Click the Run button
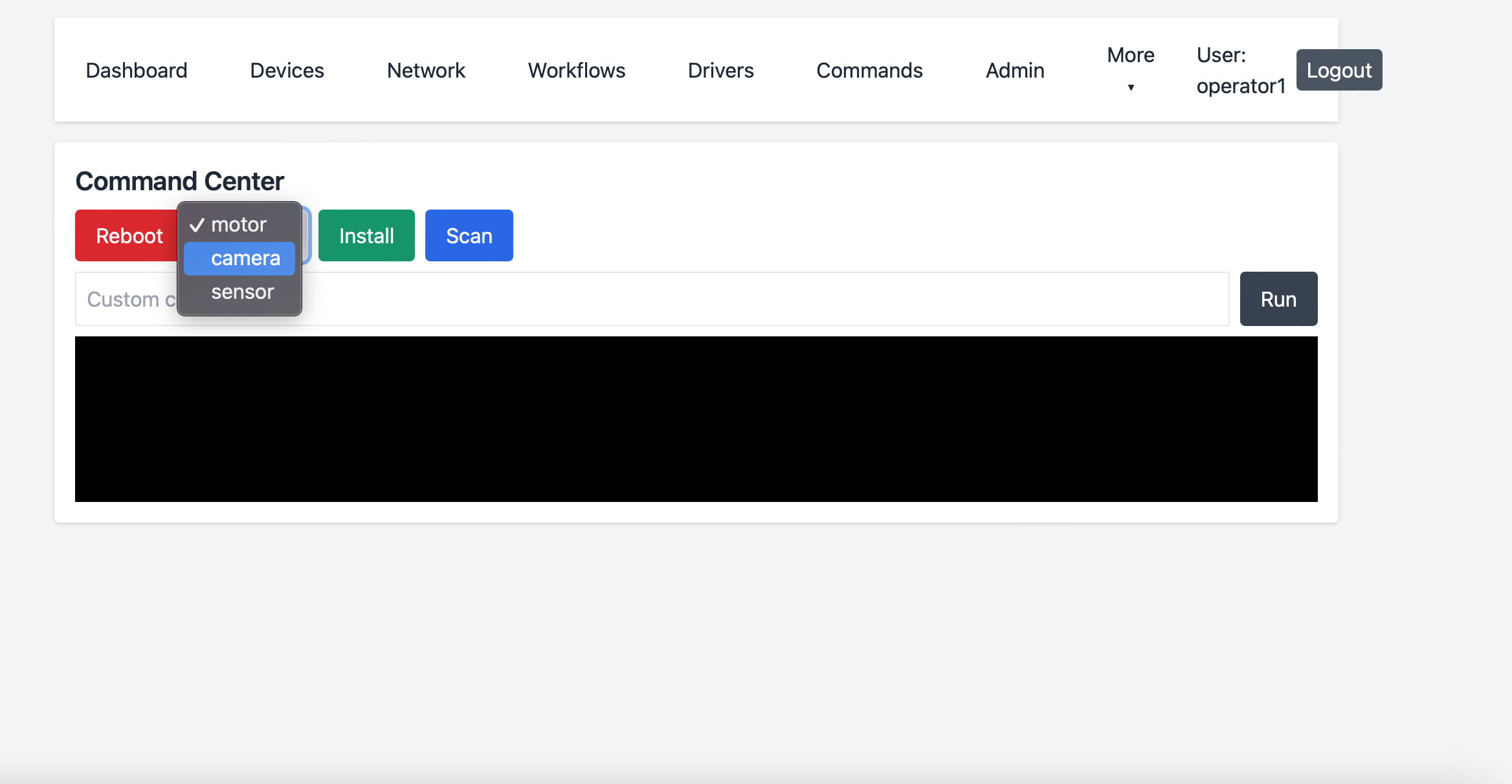This screenshot has width=1512, height=784. pos(1278,299)
